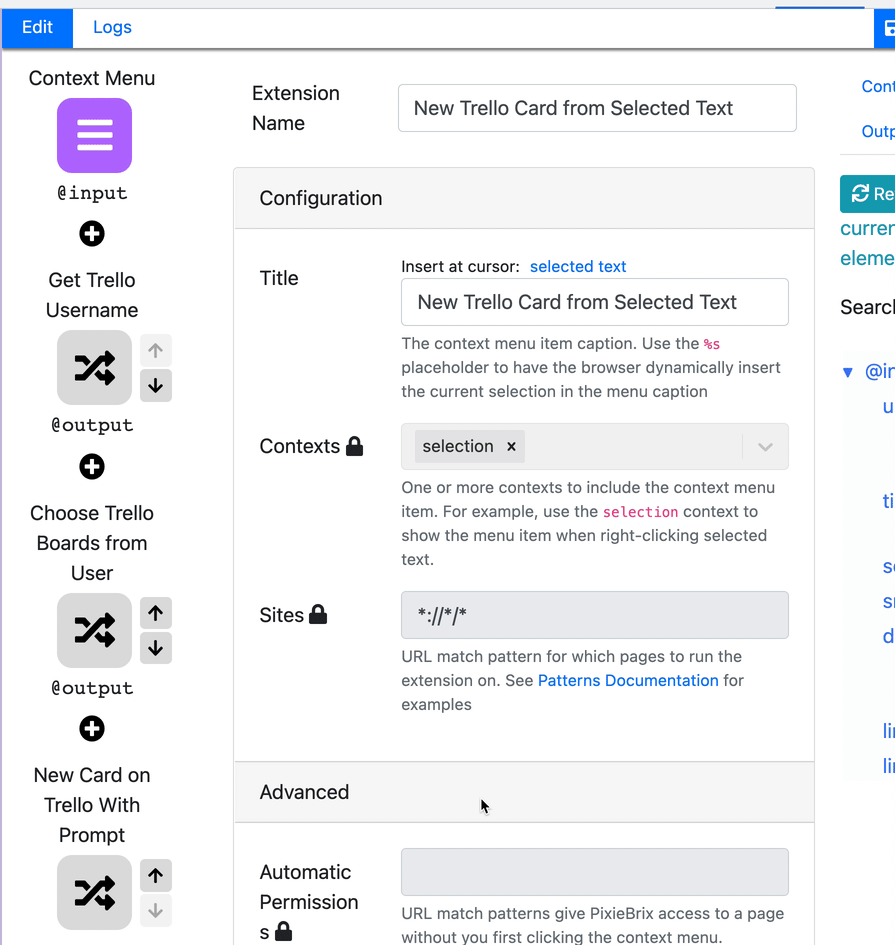
Task: Open the Patterns Documentation link
Action: pyautogui.click(x=628, y=680)
